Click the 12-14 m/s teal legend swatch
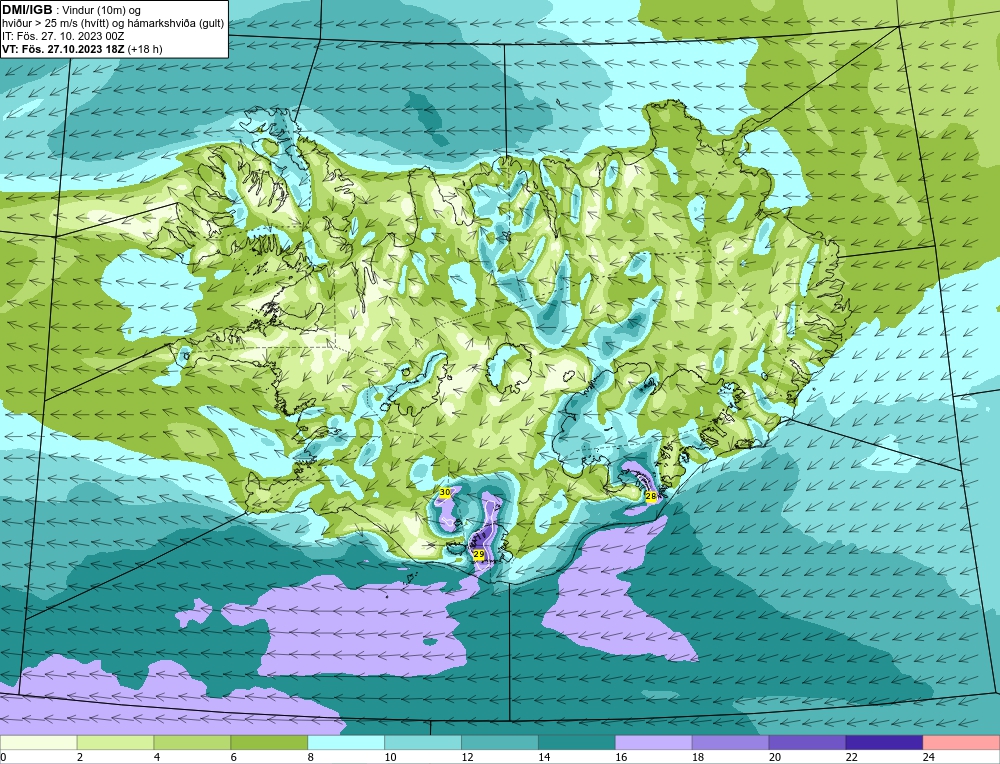This screenshot has height=764, width=1000. pyautogui.click(x=500, y=743)
